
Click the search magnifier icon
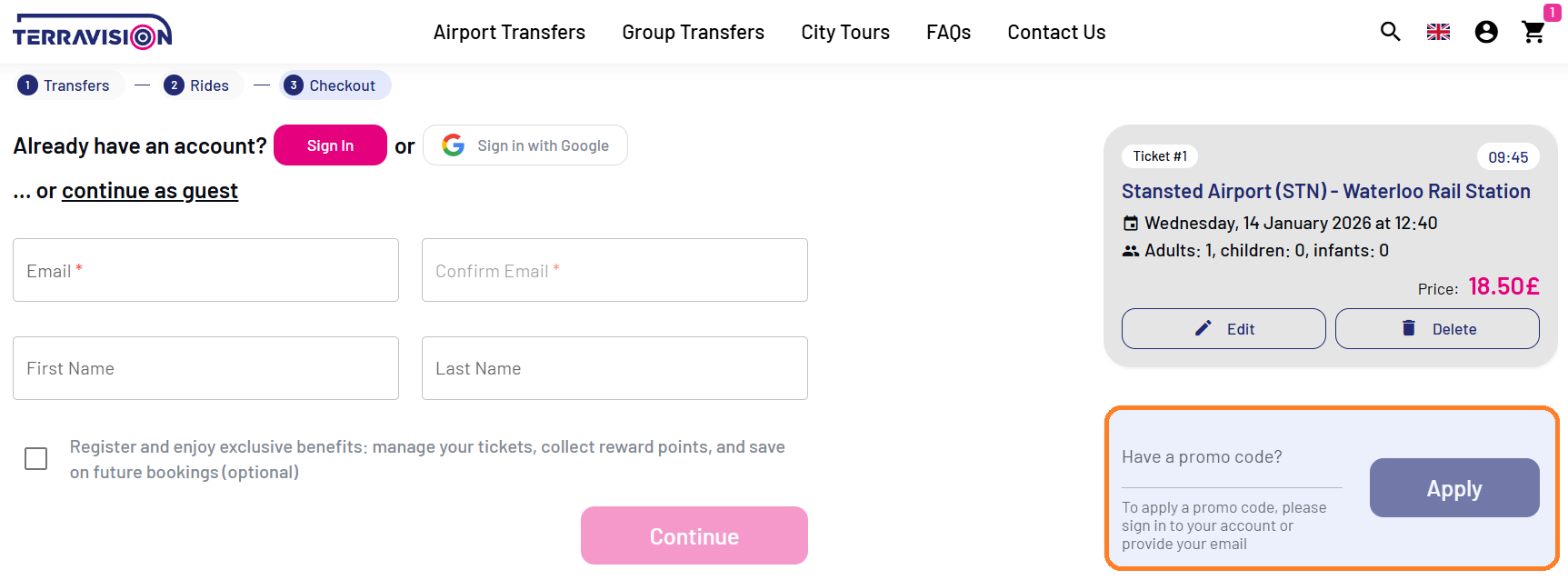point(1390,32)
